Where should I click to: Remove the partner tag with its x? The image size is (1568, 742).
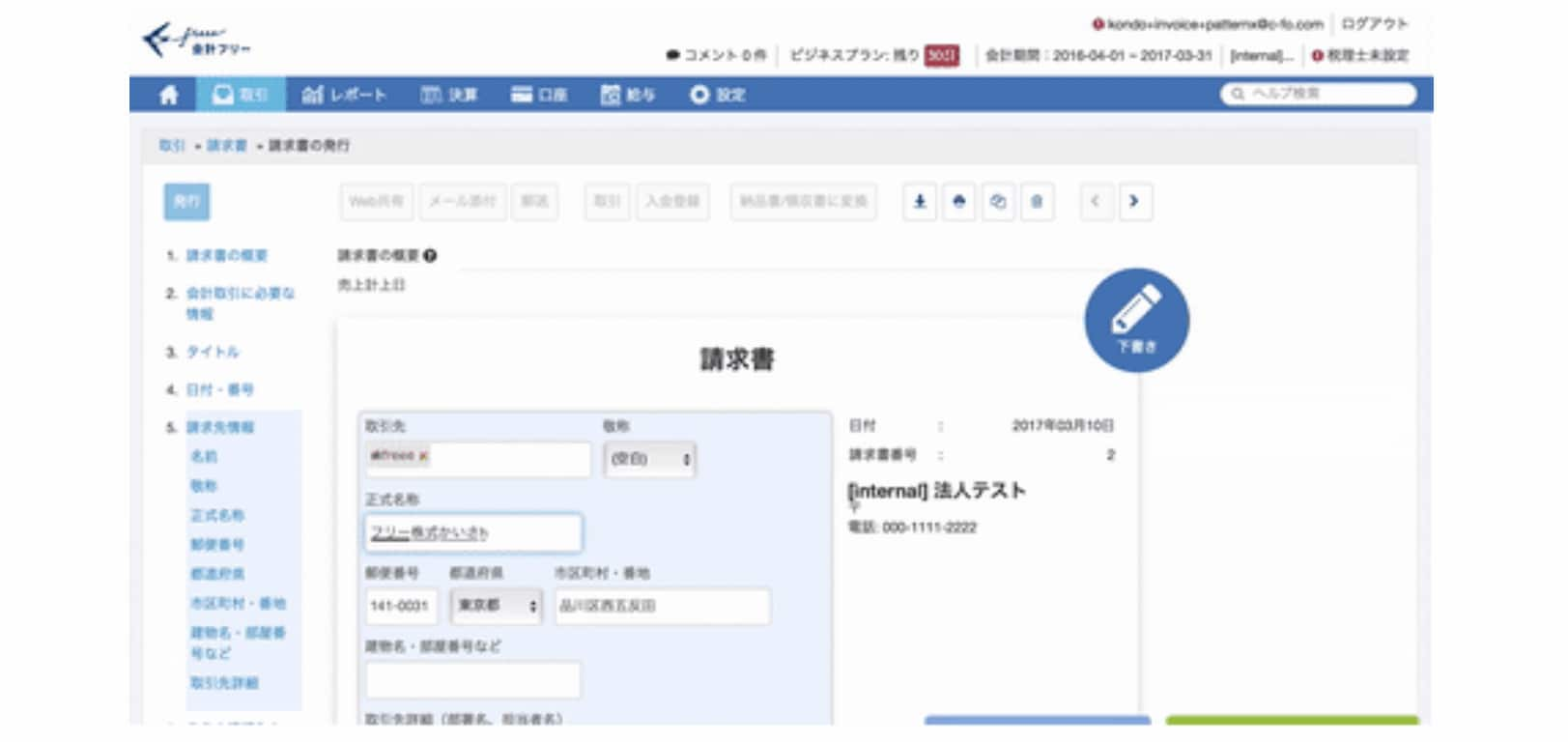(x=423, y=455)
